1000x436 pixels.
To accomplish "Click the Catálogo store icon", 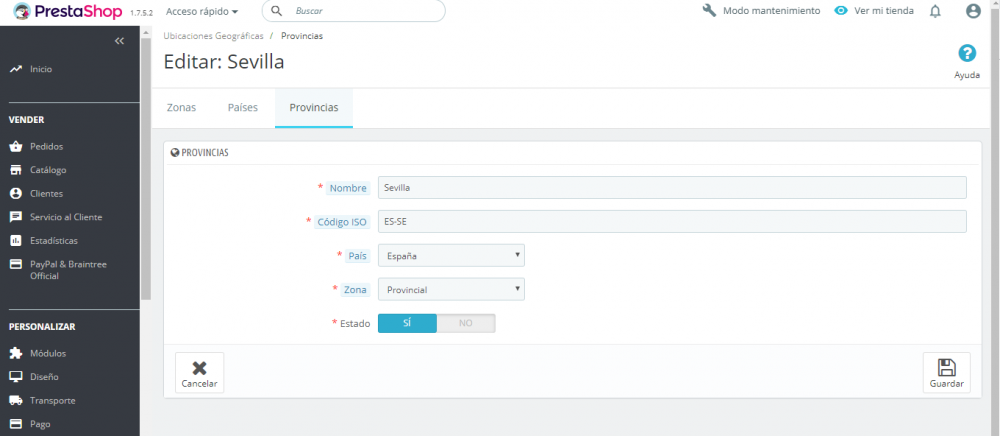I will [x=16, y=170].
